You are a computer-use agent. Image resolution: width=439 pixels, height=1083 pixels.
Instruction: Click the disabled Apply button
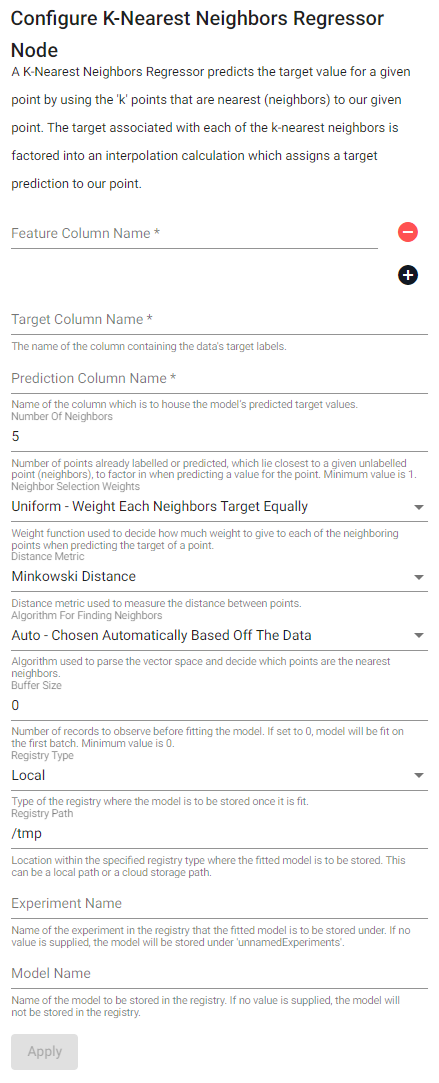click(x=45, y=1051)
